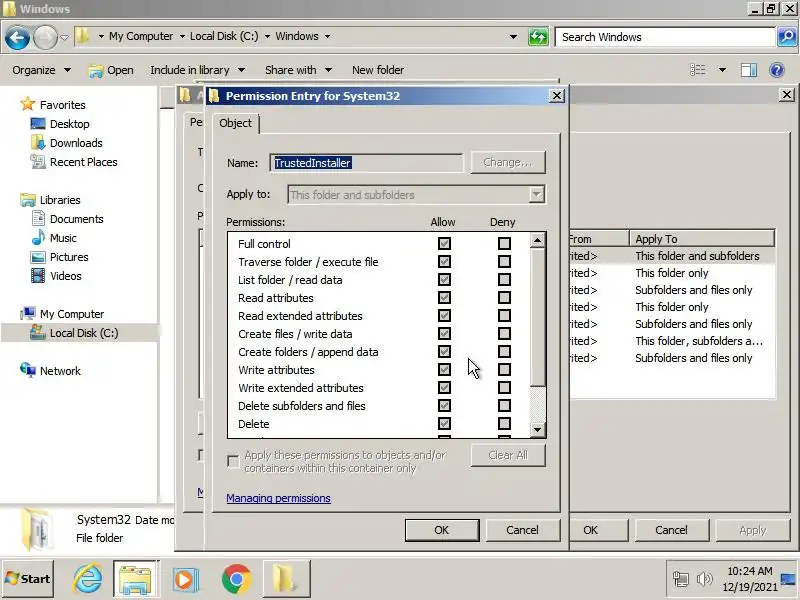The image size is (800, 600).
Task: Open recent pages dropdown beside Forward arrow
Action: click(64, 37)
